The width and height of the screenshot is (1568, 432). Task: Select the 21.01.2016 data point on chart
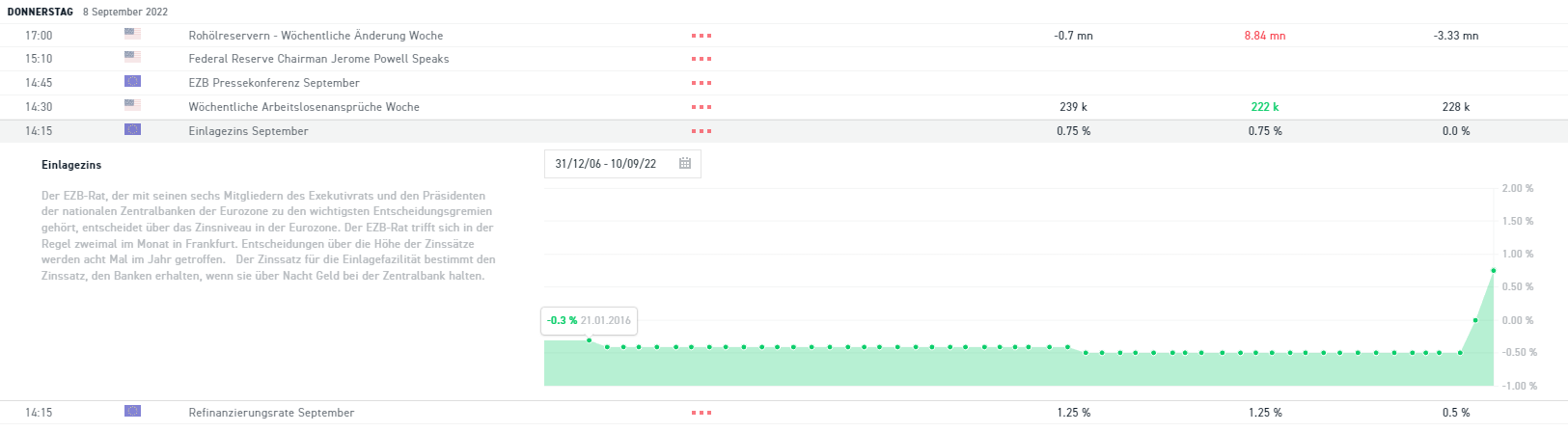pos(590,340)
